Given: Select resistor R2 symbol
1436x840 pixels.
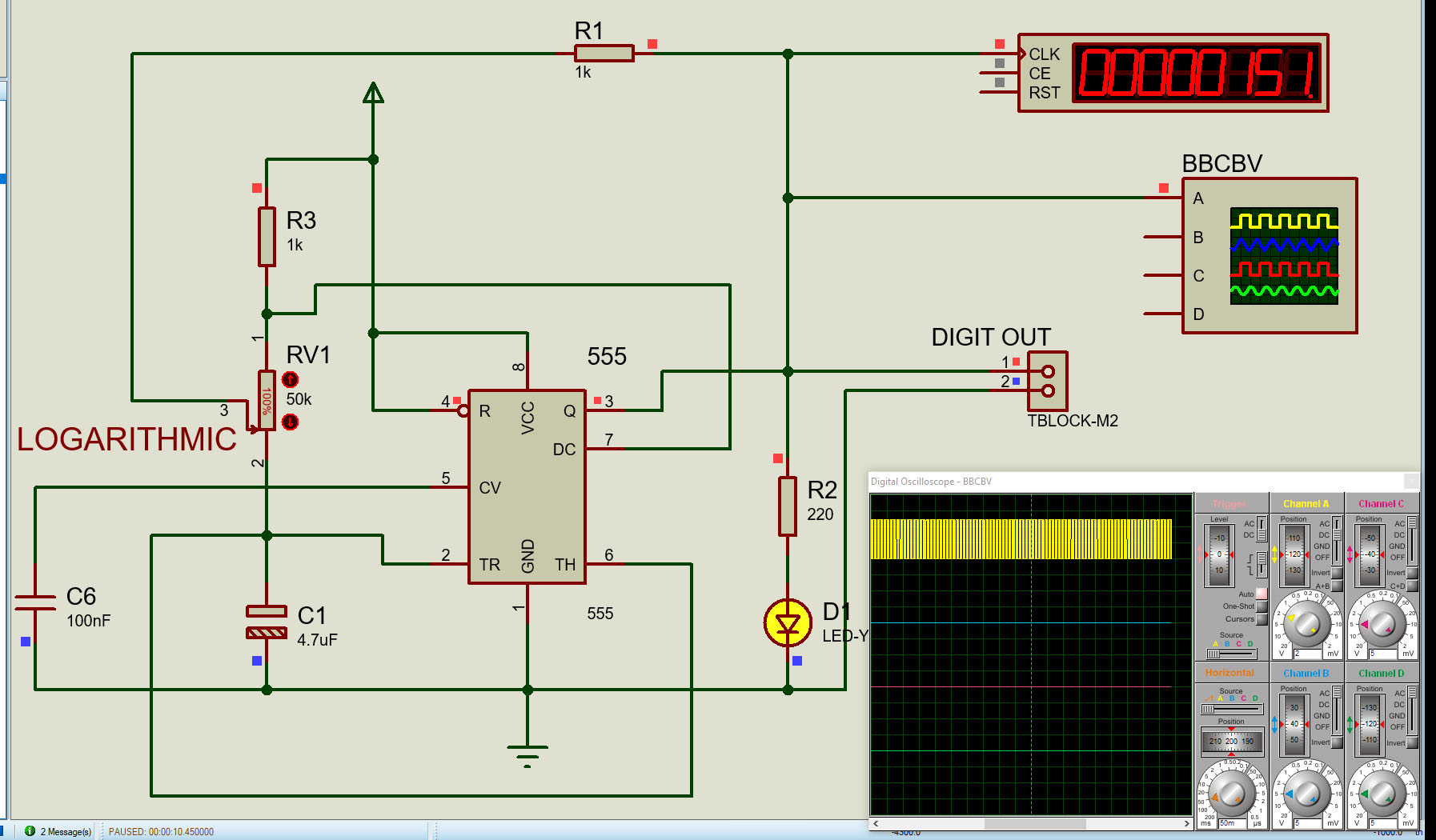Looking at the screenshot, I should (x=788, y=506).
